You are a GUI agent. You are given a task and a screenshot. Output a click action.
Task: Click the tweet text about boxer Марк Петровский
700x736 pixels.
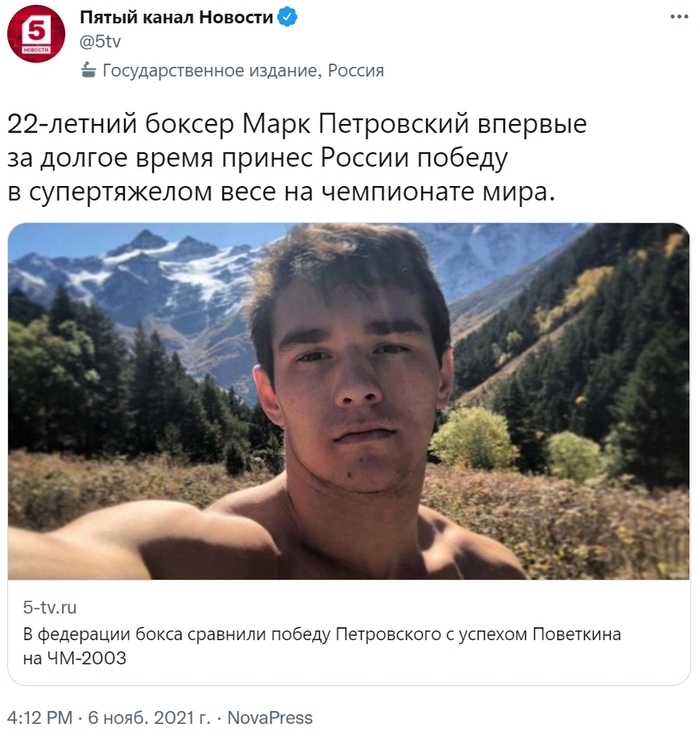pyautogui.click(x=297, y=158)
